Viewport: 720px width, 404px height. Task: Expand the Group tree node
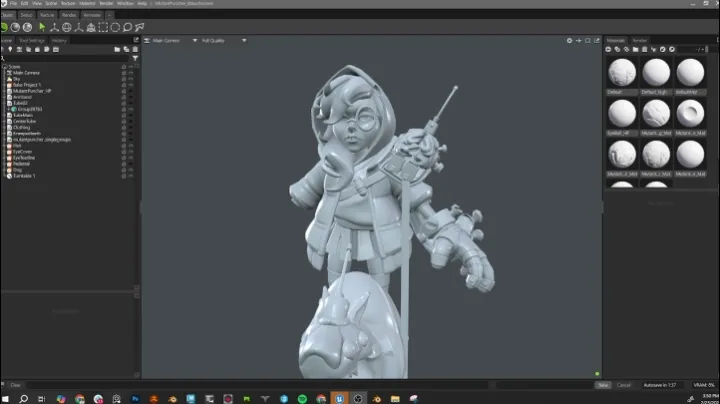(9, 109)
